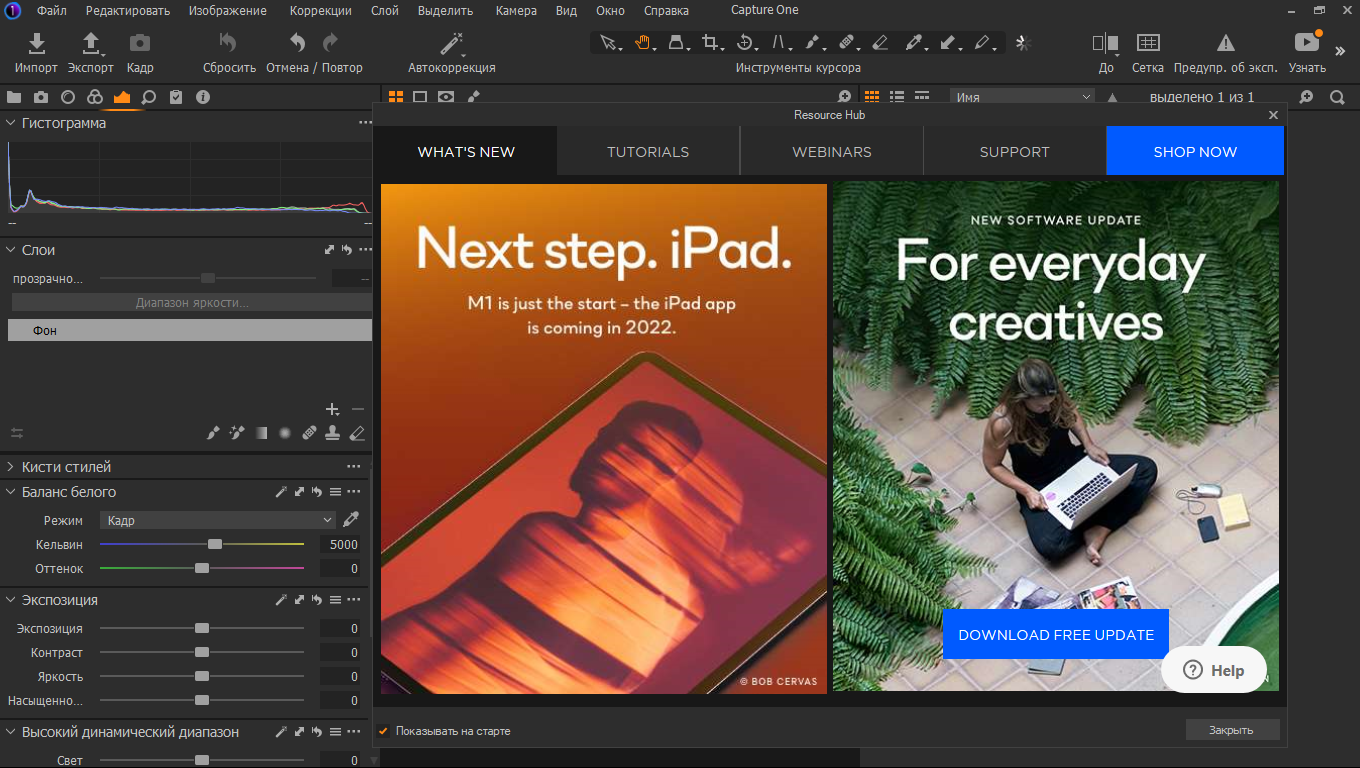The width and height of the screenshot is (1360, 768).
Task: Collapse Высокий динамический диапазон panel
Action: pyautogui.click(x=10, y=732)
